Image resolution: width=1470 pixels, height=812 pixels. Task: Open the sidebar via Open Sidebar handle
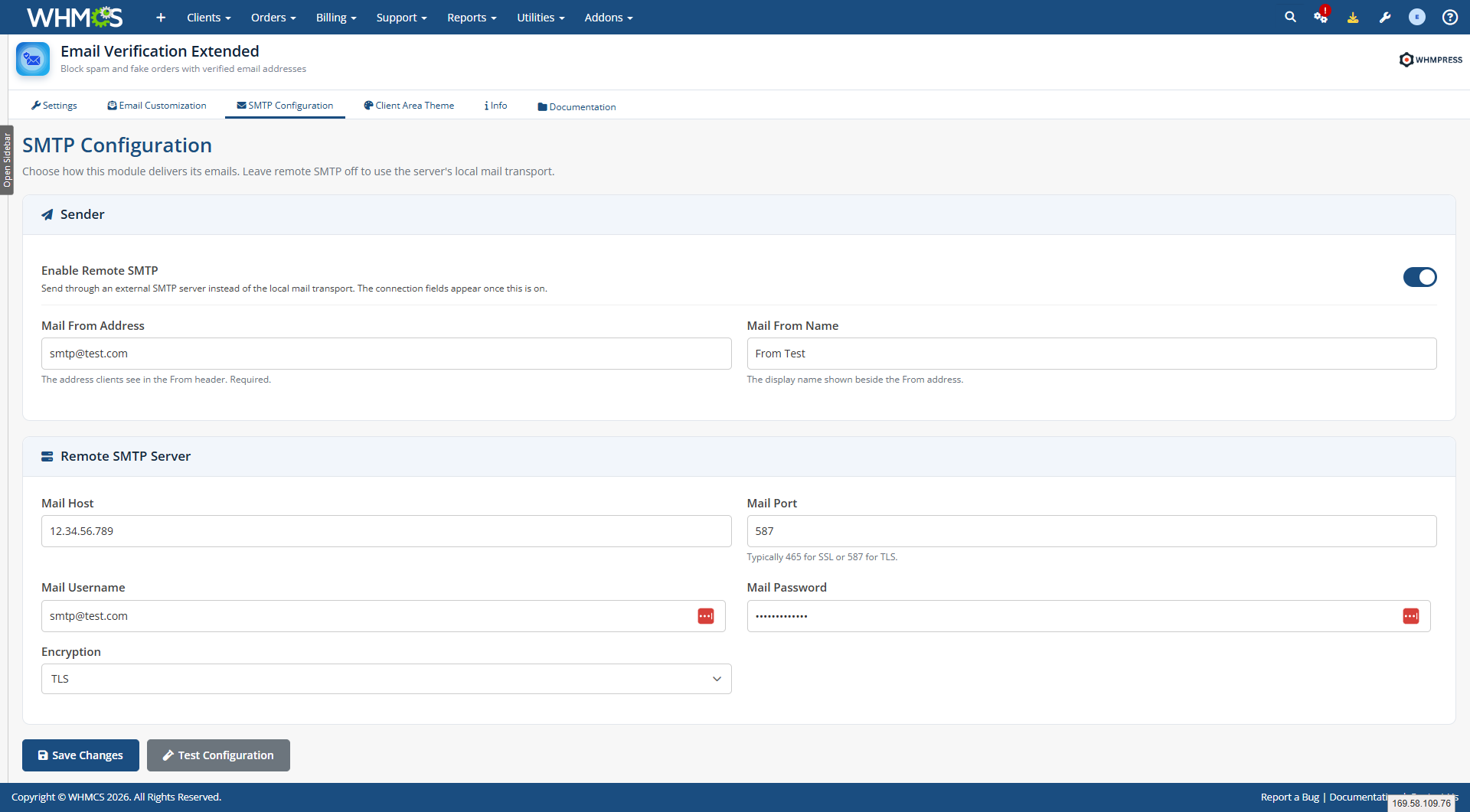7,160
